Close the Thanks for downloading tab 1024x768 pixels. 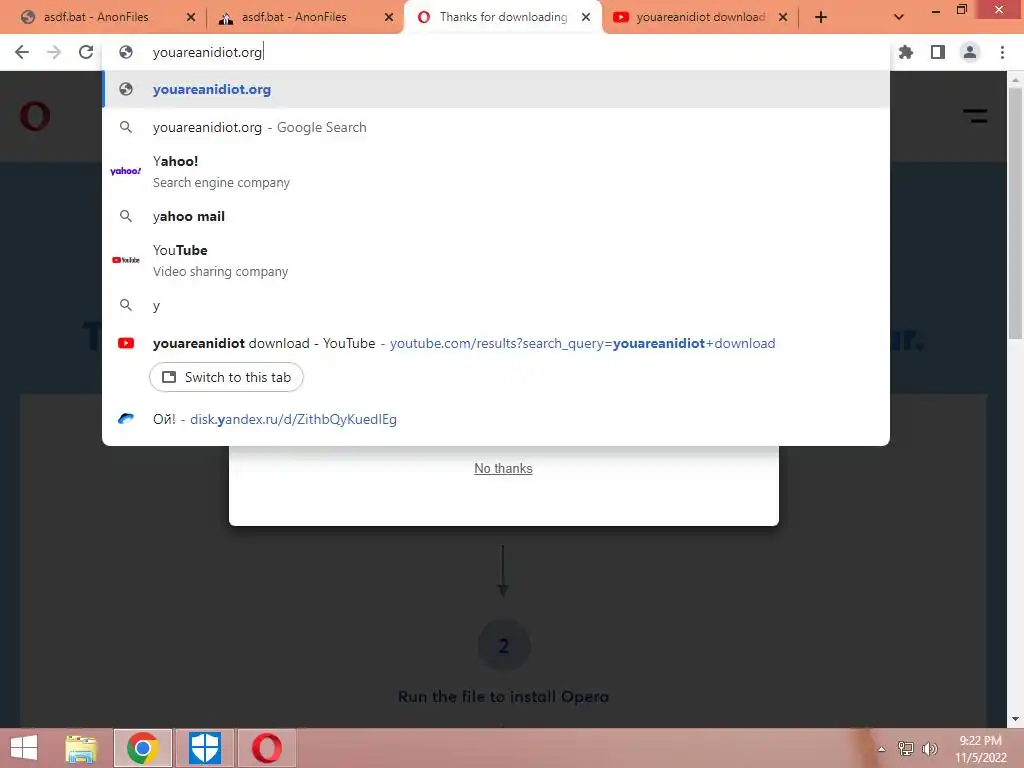click(586, 18)
